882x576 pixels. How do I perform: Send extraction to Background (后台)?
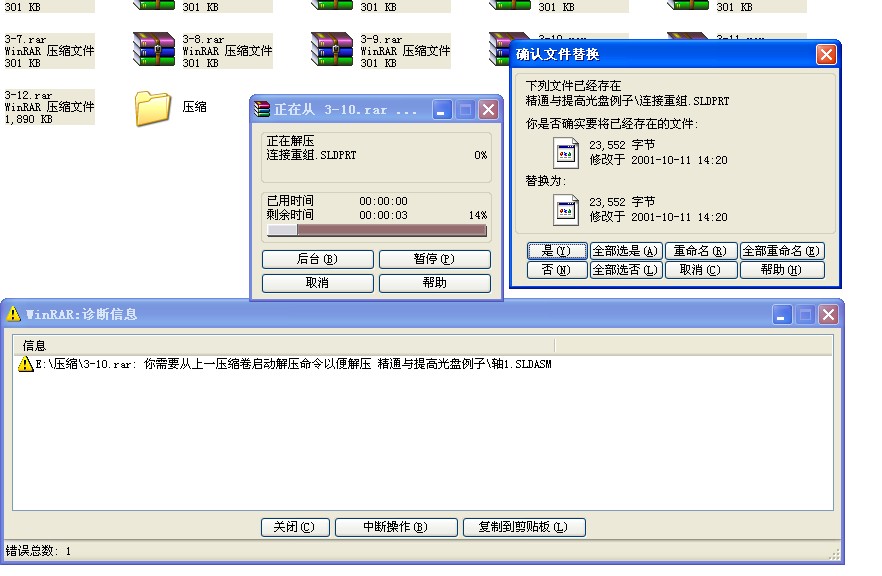point(317,259)
